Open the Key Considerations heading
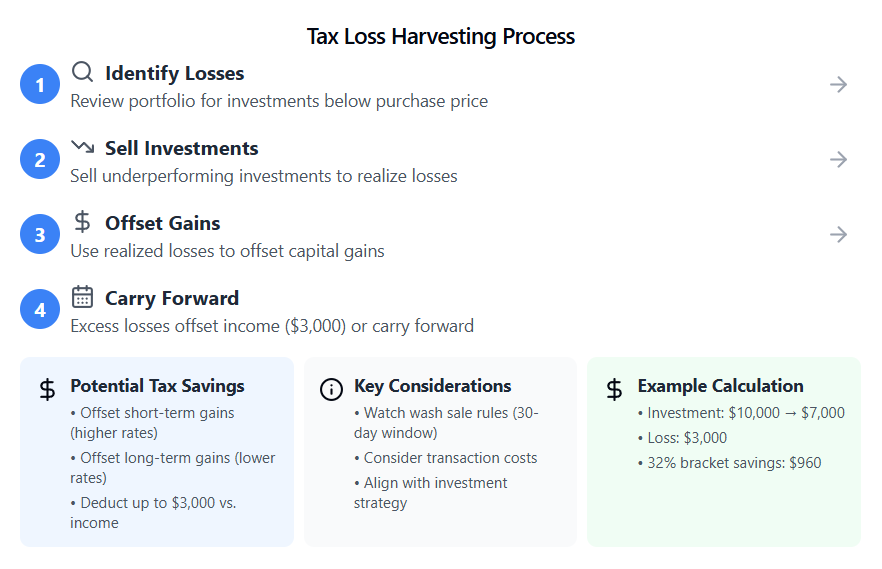The image size is (882, 569). coord(432,386)
